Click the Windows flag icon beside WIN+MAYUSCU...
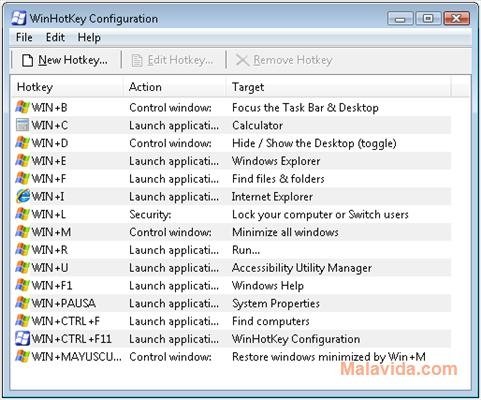Viewport: 481px width, 400px height. click(x=22, y=357)
